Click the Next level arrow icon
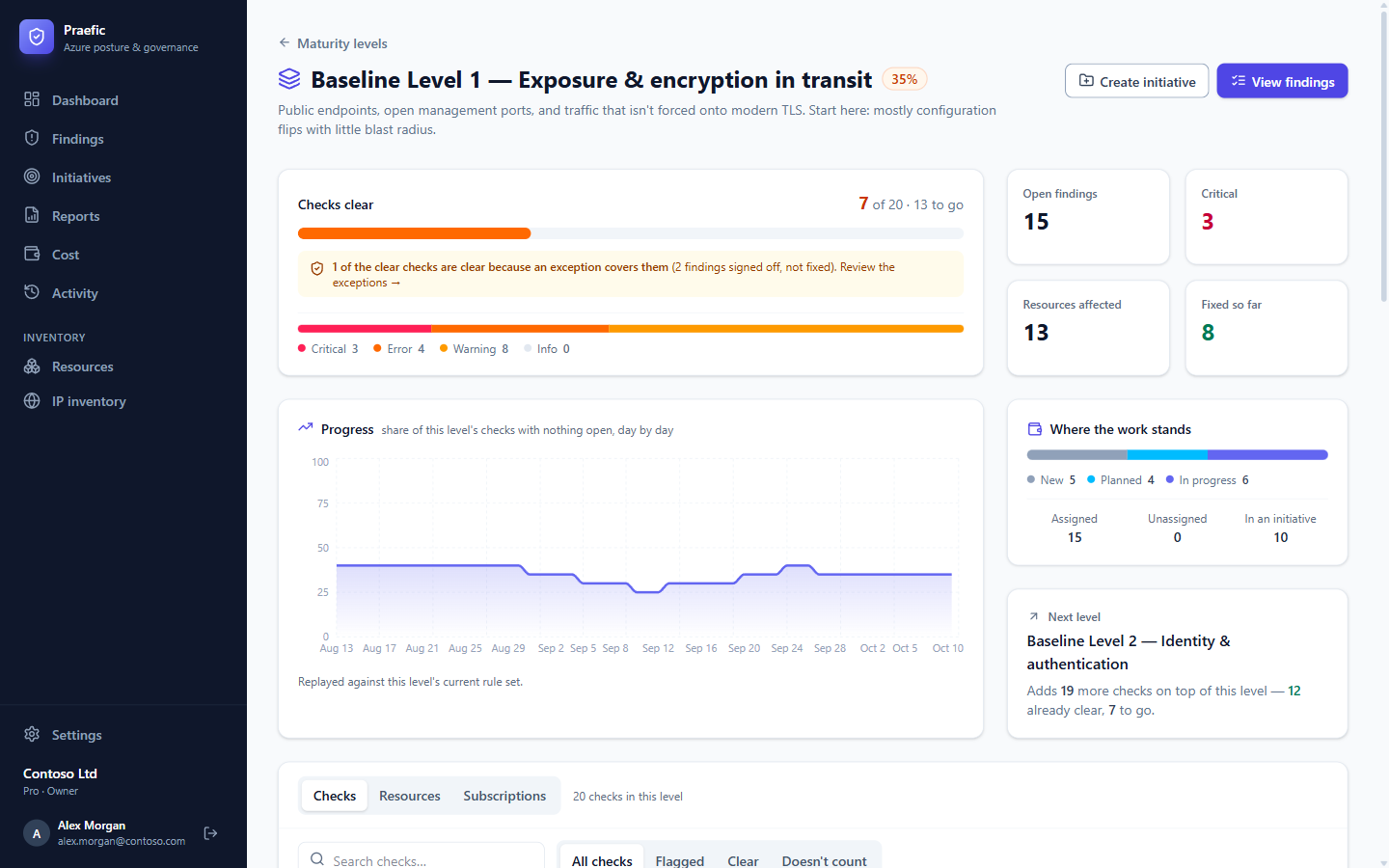This screenshot has height=868, width=1389. 1034,616
